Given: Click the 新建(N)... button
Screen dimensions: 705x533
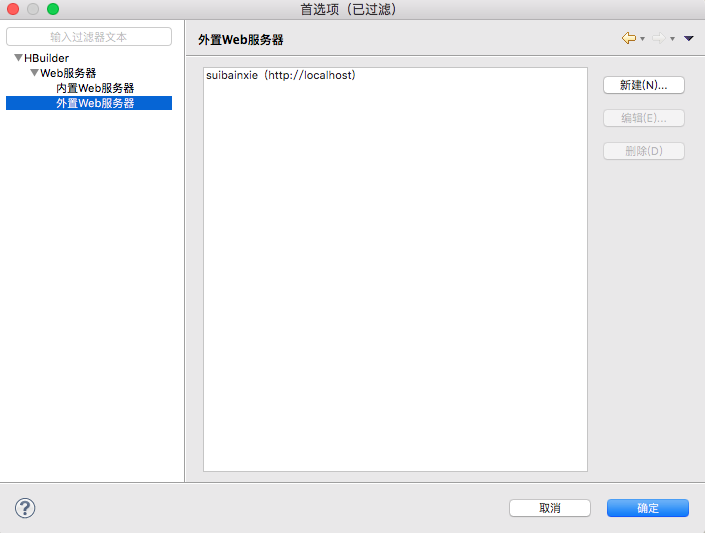Looking at the screenshot, I should (x=644, y=85).
